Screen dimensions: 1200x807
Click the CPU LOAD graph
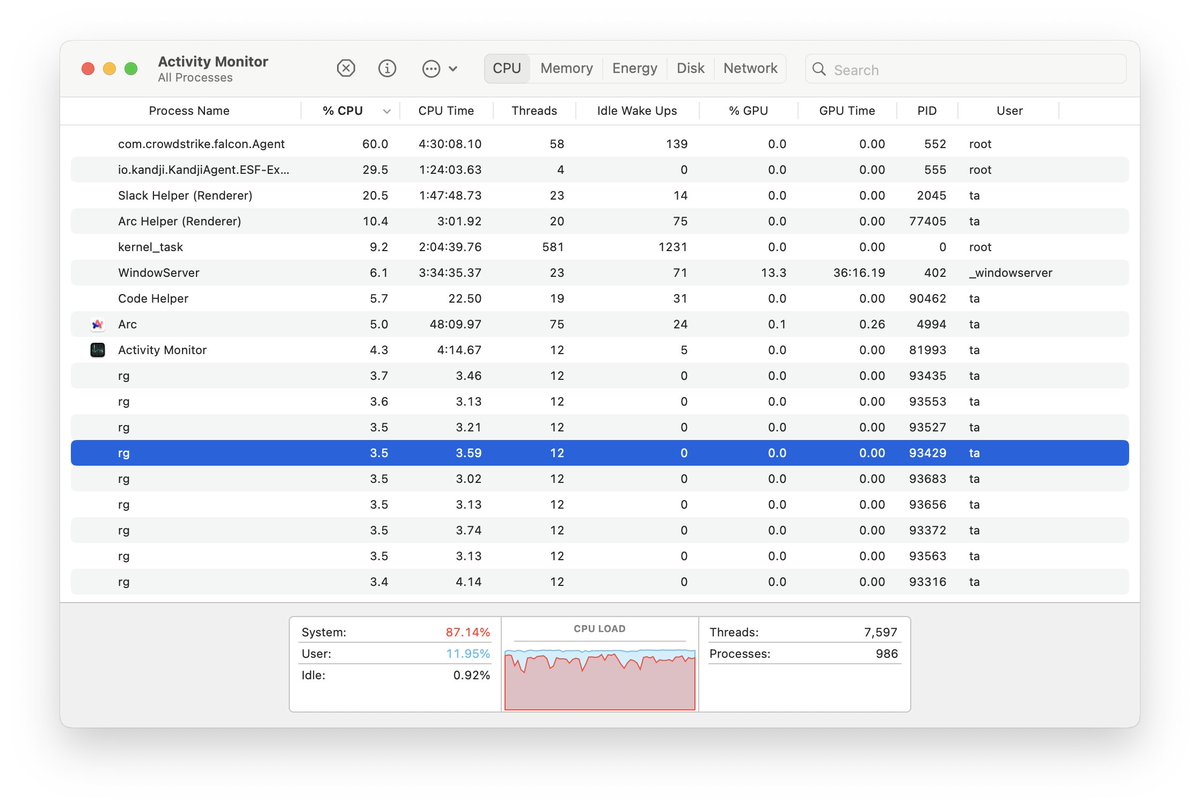point(600,679)
